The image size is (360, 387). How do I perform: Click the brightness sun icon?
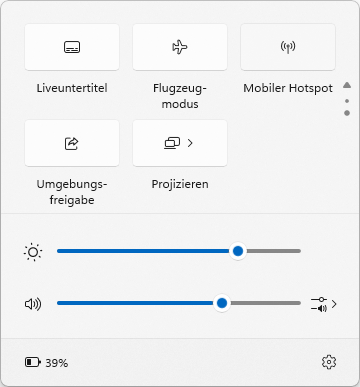pyautogui.click(x=33, y=252)
